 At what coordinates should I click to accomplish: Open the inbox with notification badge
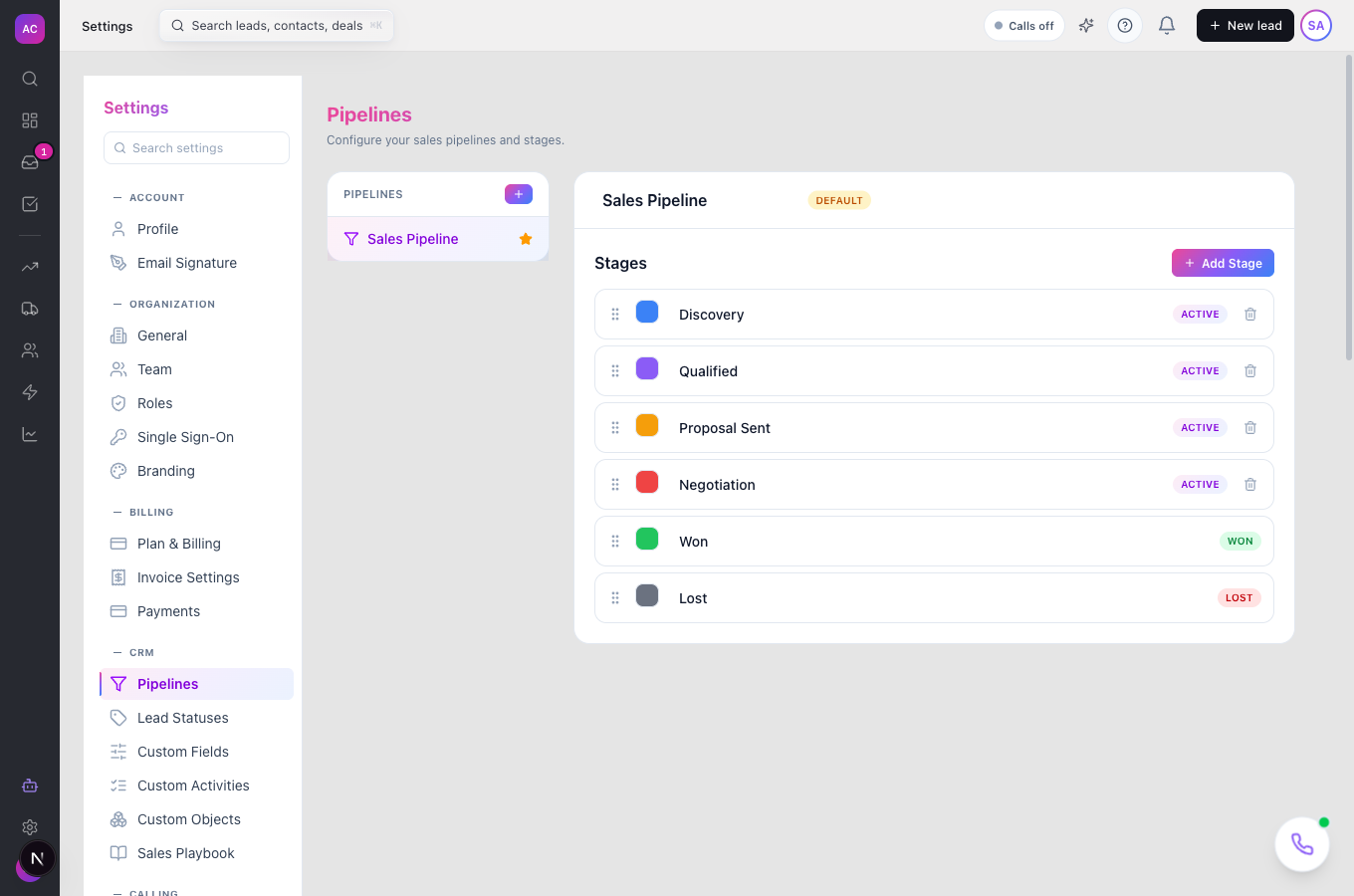30,162
